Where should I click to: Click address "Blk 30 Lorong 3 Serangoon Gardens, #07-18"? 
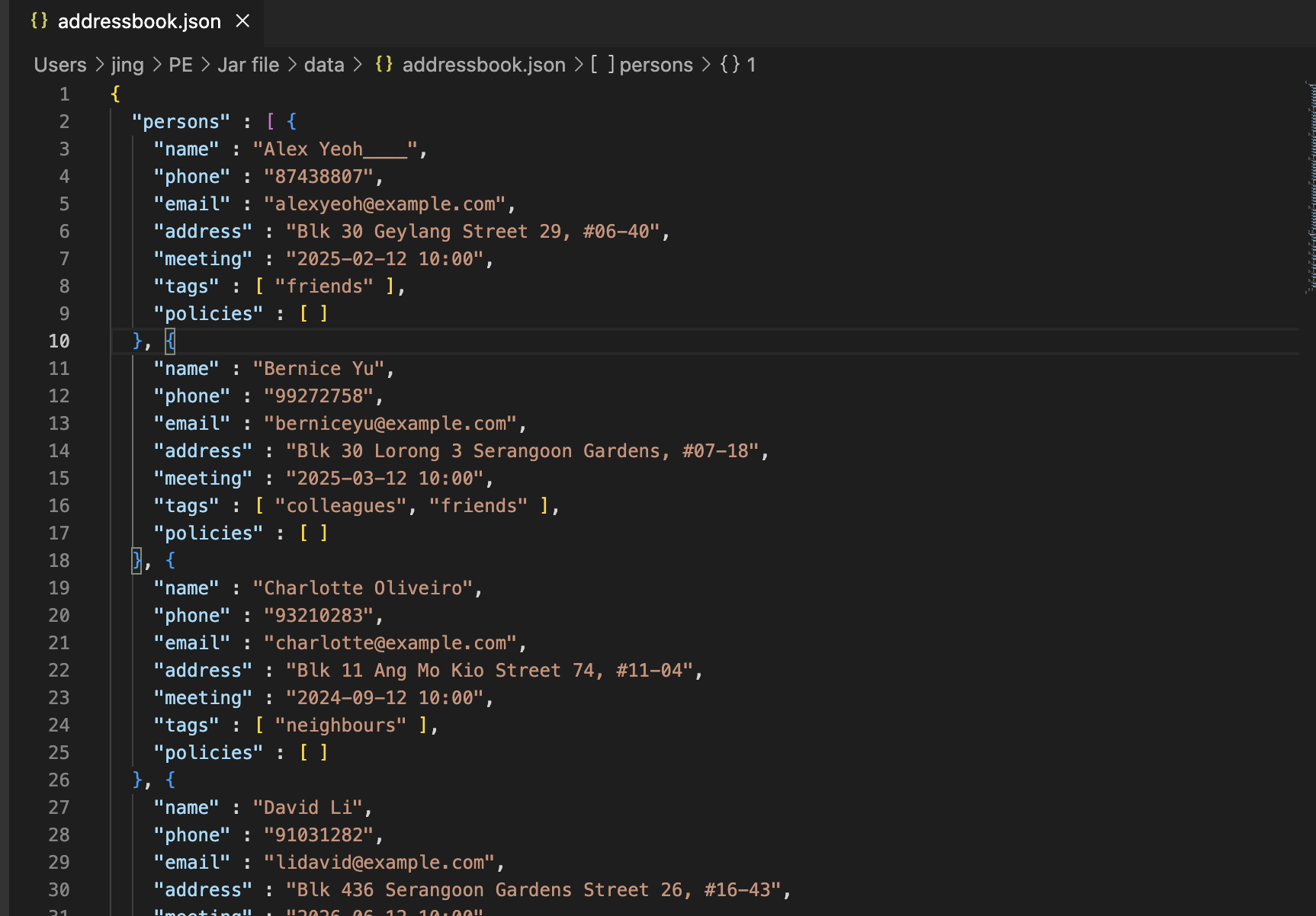(523, 451)
